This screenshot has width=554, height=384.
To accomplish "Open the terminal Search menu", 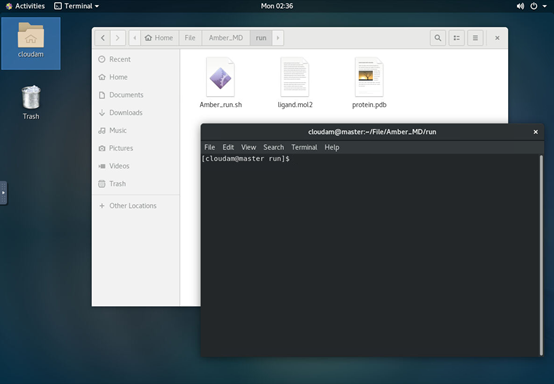I will (273, 147).
